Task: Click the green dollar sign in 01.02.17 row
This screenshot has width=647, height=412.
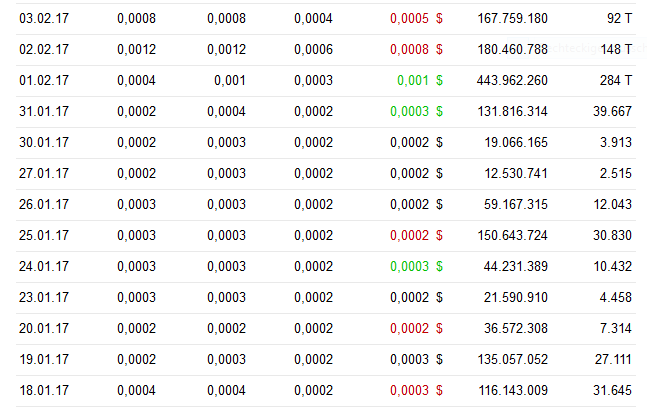Action: pos(439,80)
